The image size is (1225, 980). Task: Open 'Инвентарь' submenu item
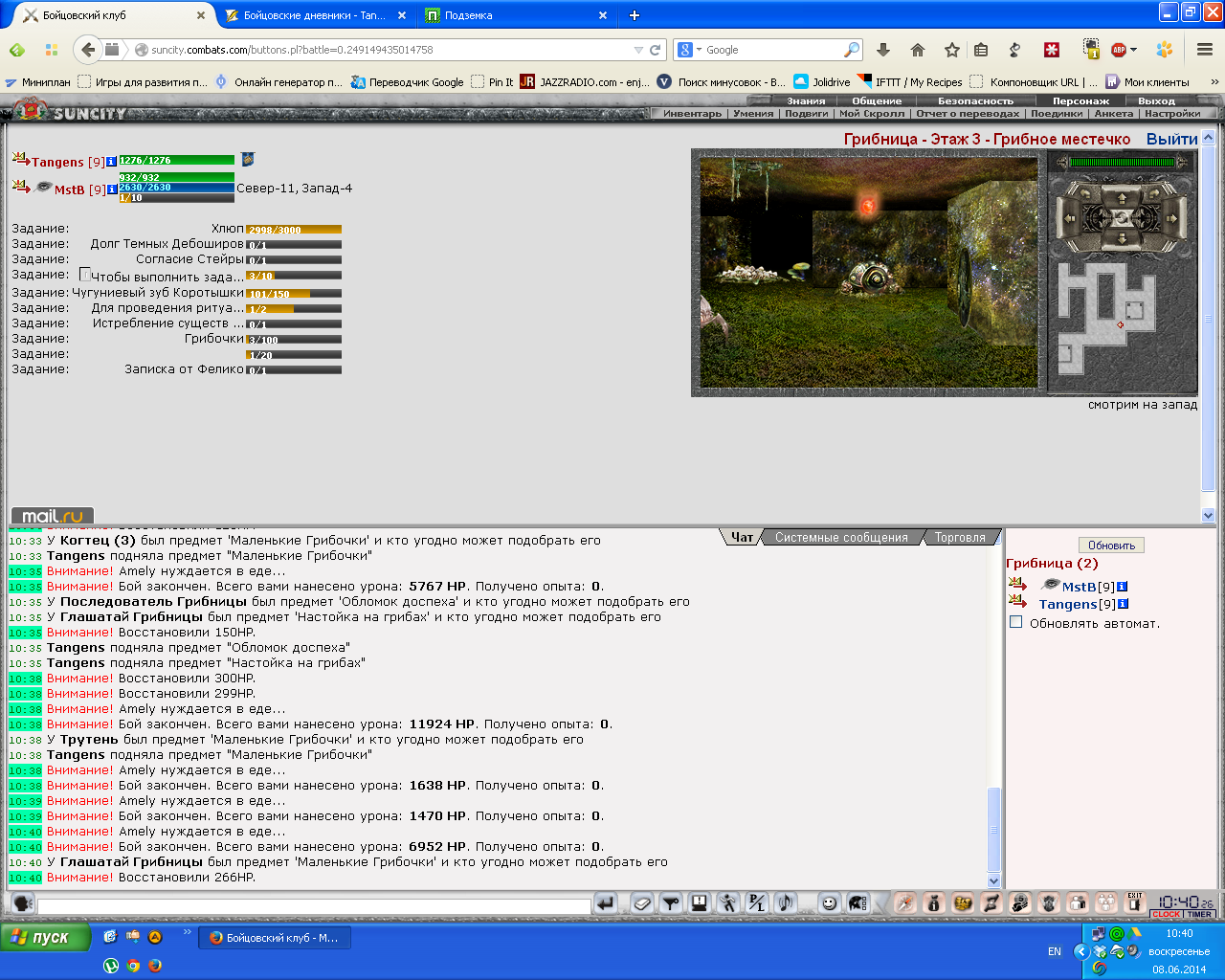click(x=692, y=113)
